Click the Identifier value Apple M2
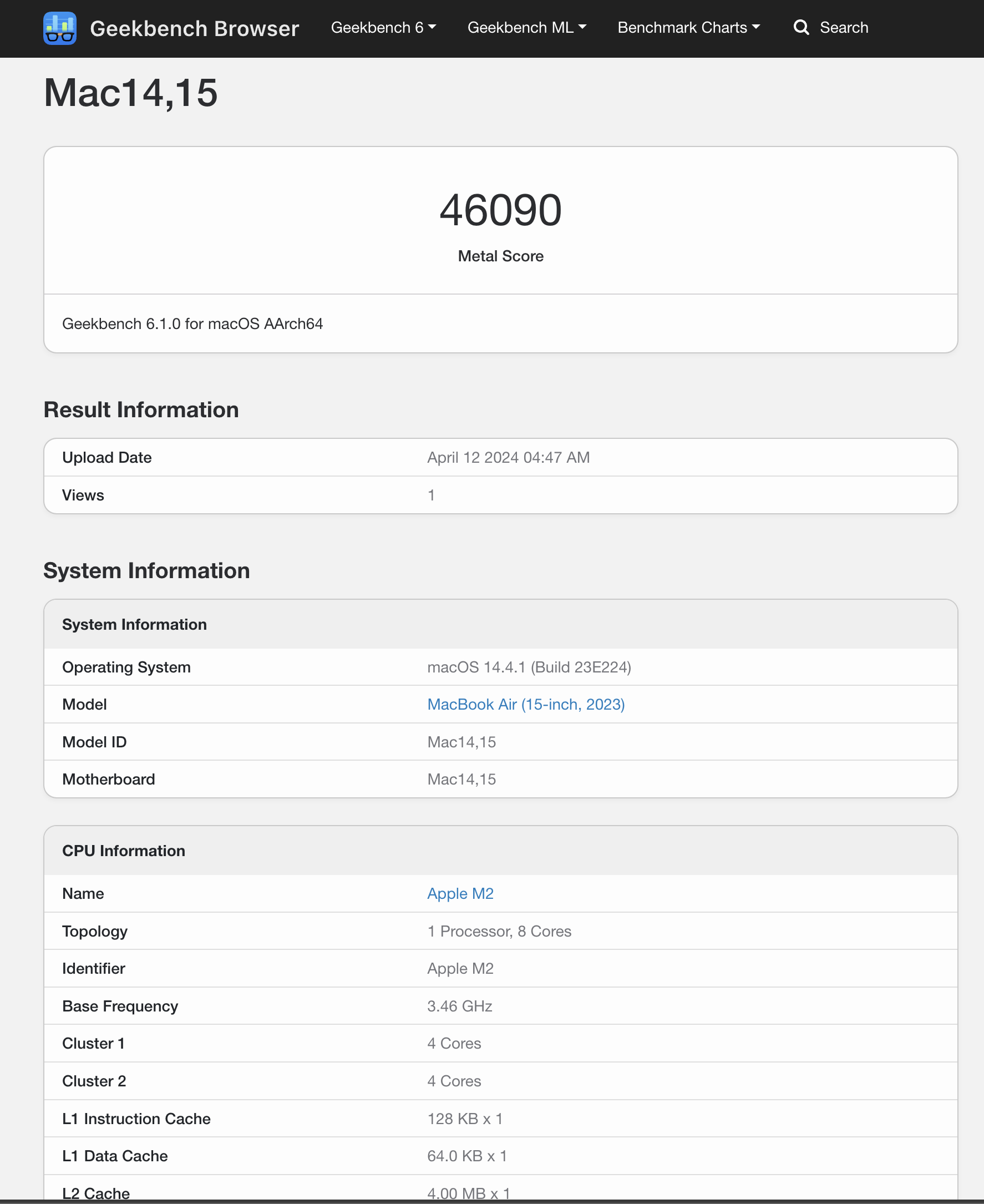Image resolution: width=984 pixels, height=1204 pixels. 460,968
